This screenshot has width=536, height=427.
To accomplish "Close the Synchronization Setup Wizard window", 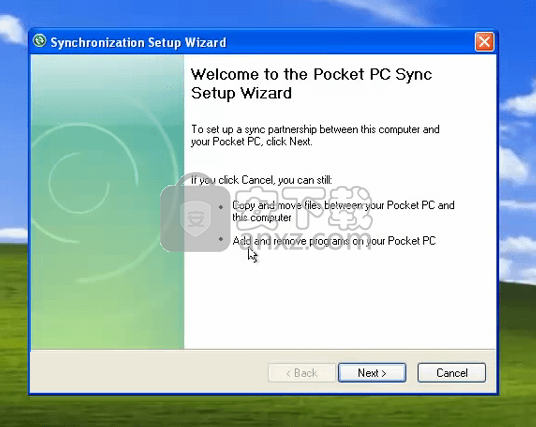I will (484, 42).
